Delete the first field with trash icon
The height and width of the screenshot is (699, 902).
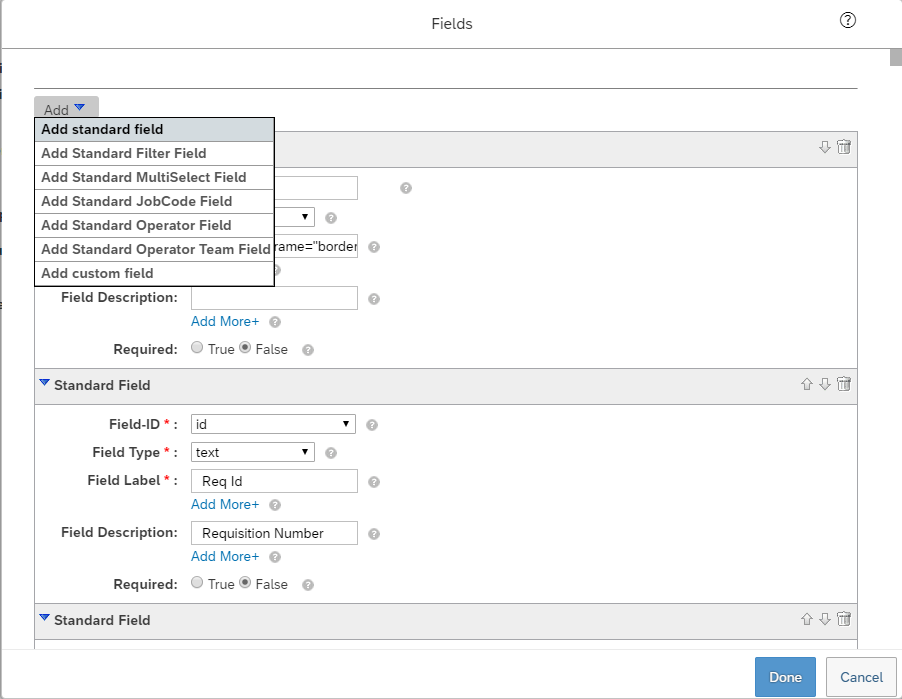(844, 147)
